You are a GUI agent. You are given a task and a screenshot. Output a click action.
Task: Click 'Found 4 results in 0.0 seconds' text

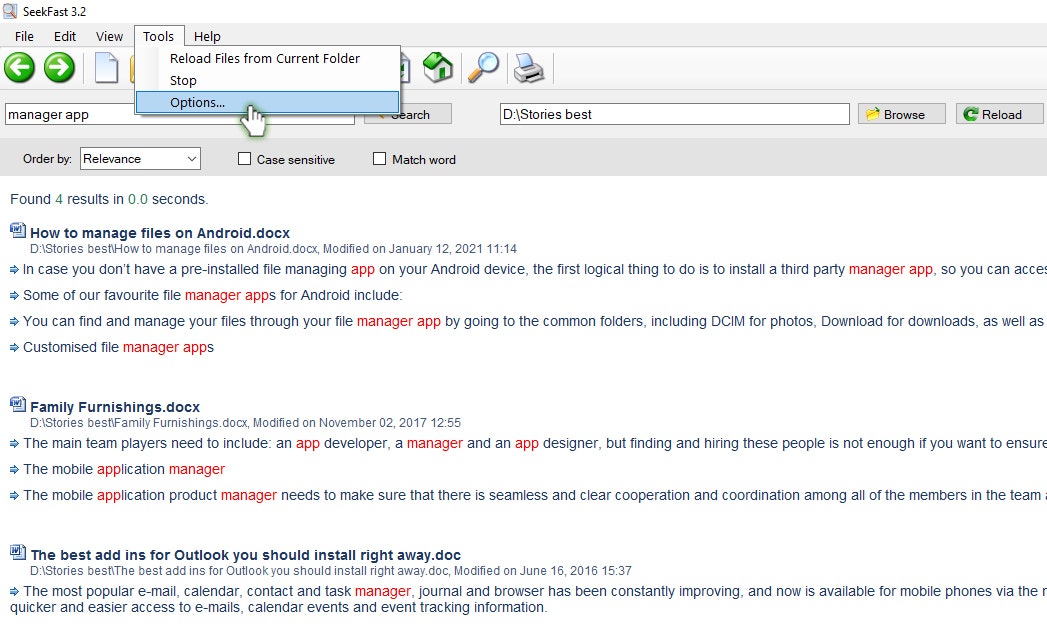pos(109,199)
